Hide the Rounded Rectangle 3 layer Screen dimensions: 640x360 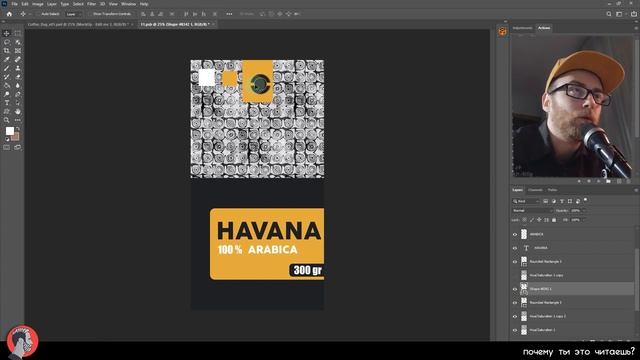tap(515, 262)
